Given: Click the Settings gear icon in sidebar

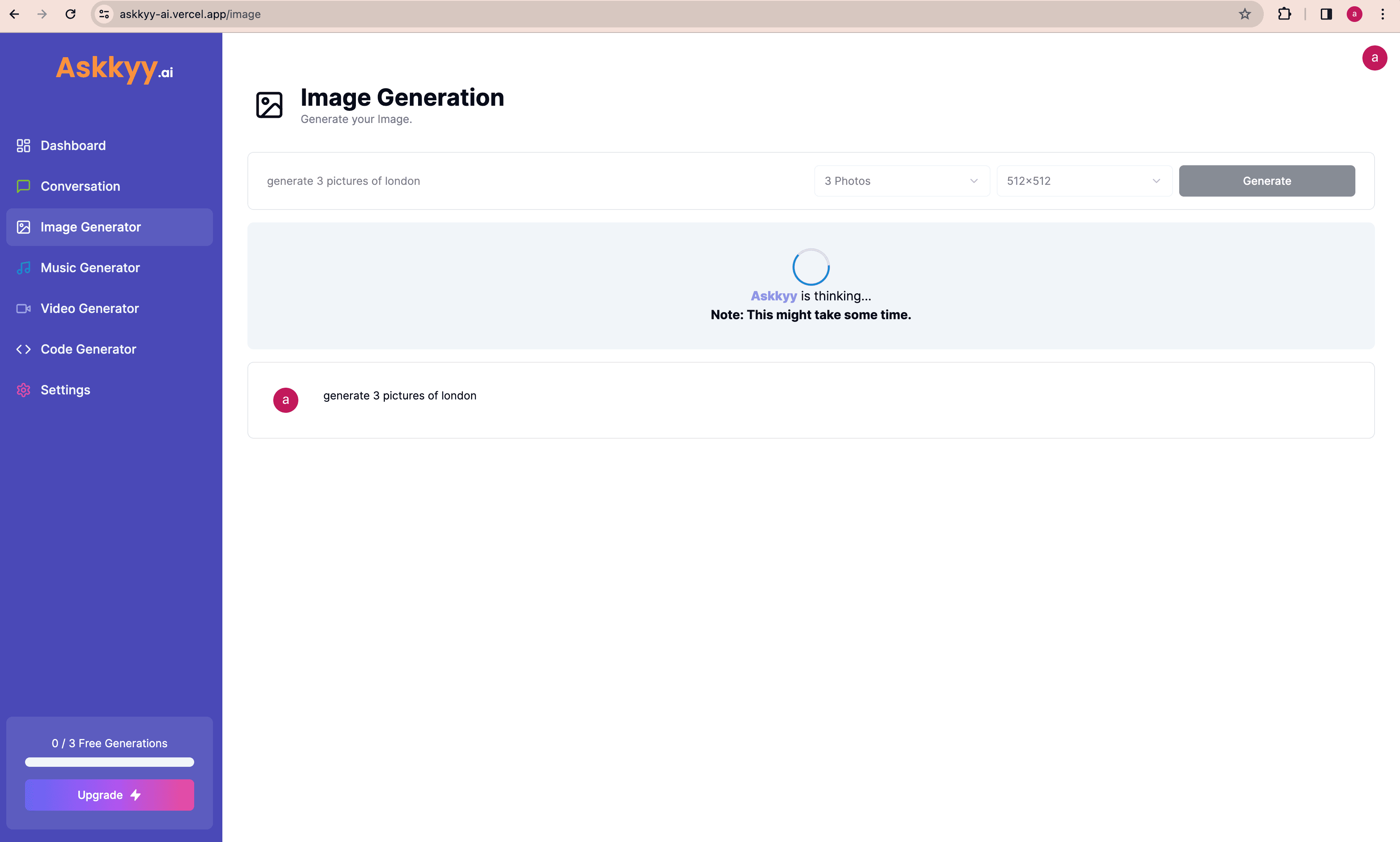Looking at the screenshot, I should [23, 390].
